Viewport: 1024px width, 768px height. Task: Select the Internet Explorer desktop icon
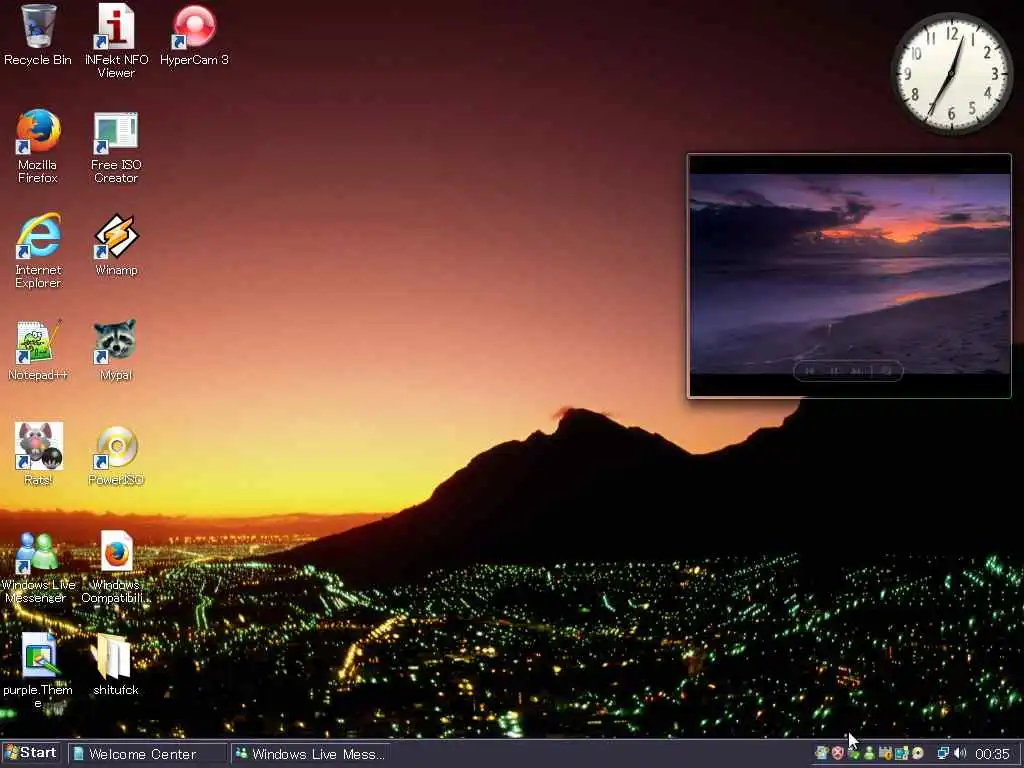pyautogui.click(x=38, y=251)
